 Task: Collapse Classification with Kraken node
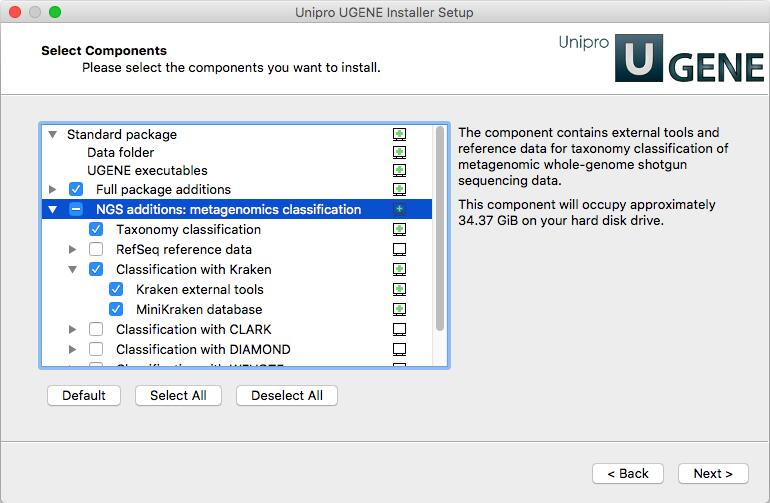coord(73,269)
